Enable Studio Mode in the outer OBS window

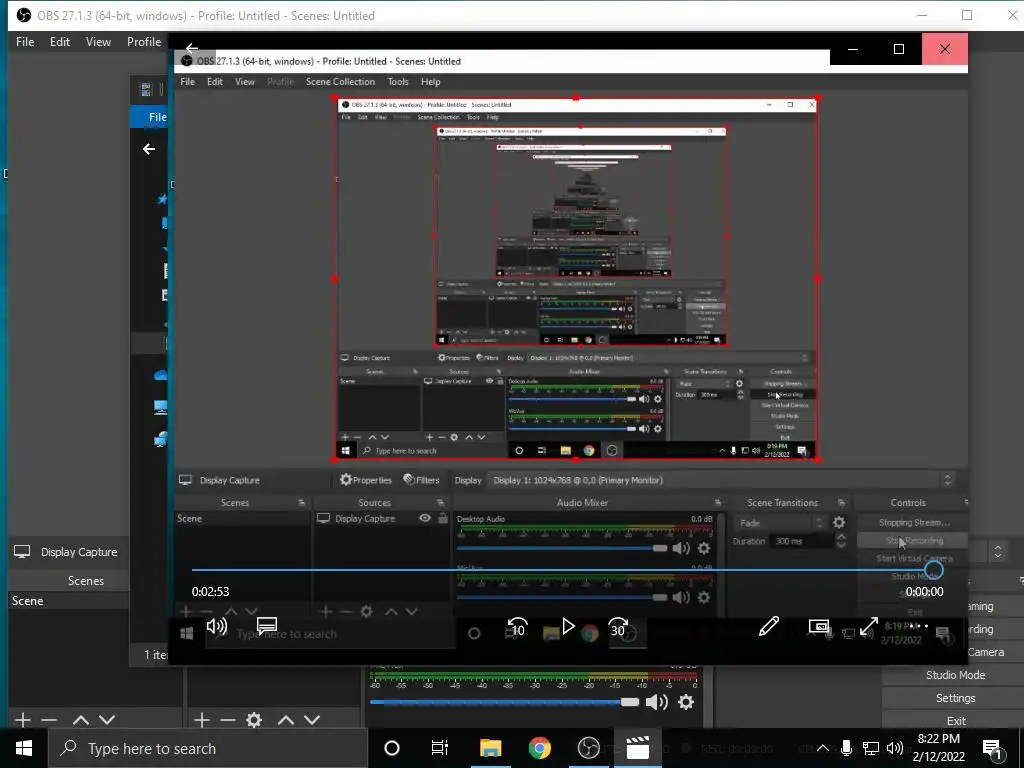coord(955,675)
